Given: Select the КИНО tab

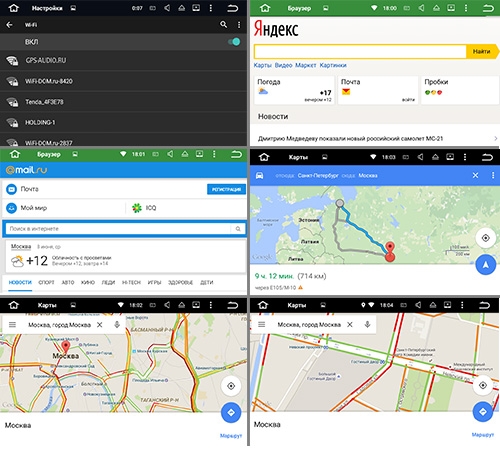Looking at the screenshot, I should pyautogui.click(x=88, y=283).
